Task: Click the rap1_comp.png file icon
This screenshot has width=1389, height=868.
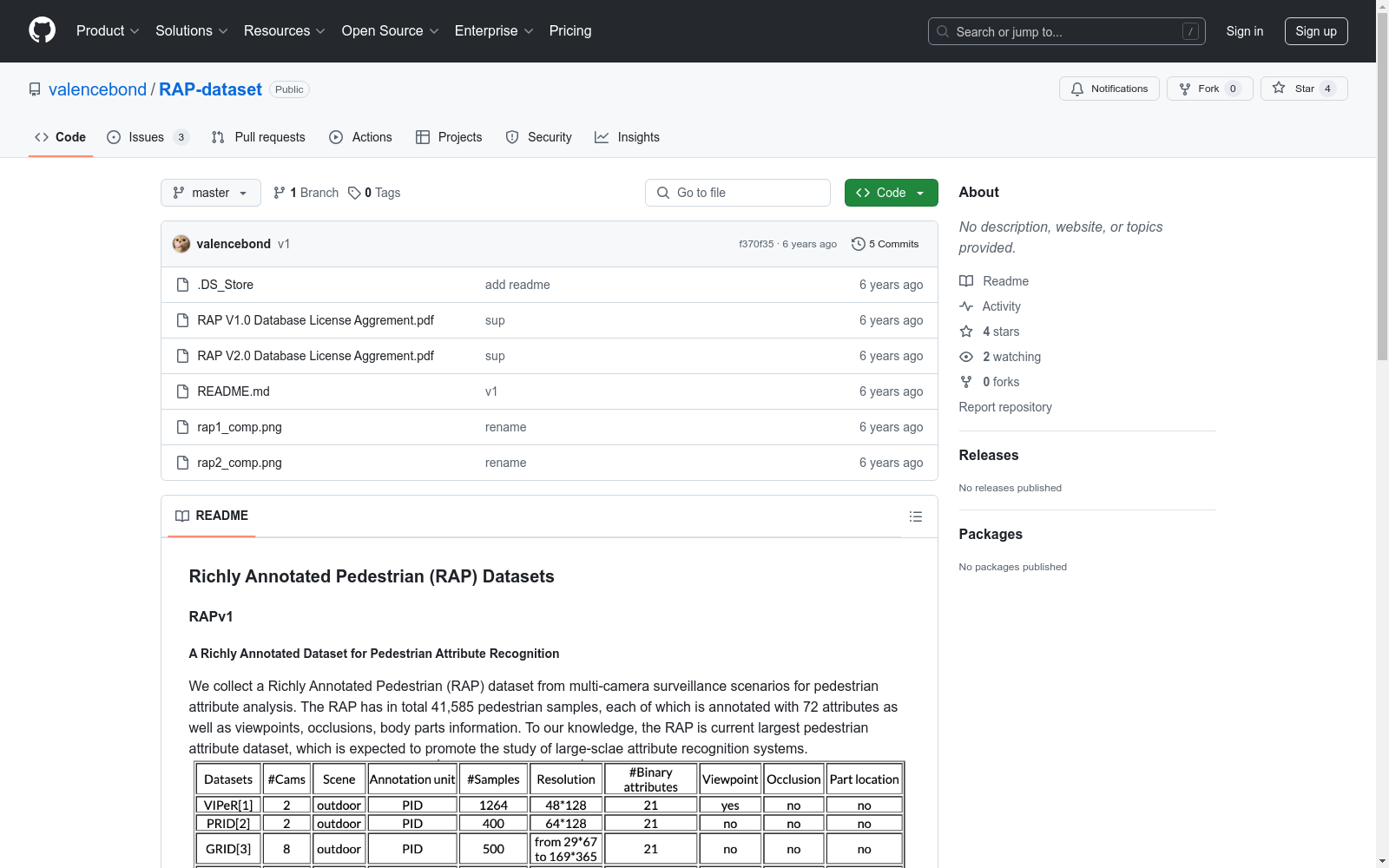Action: click(x=182, y=427)
